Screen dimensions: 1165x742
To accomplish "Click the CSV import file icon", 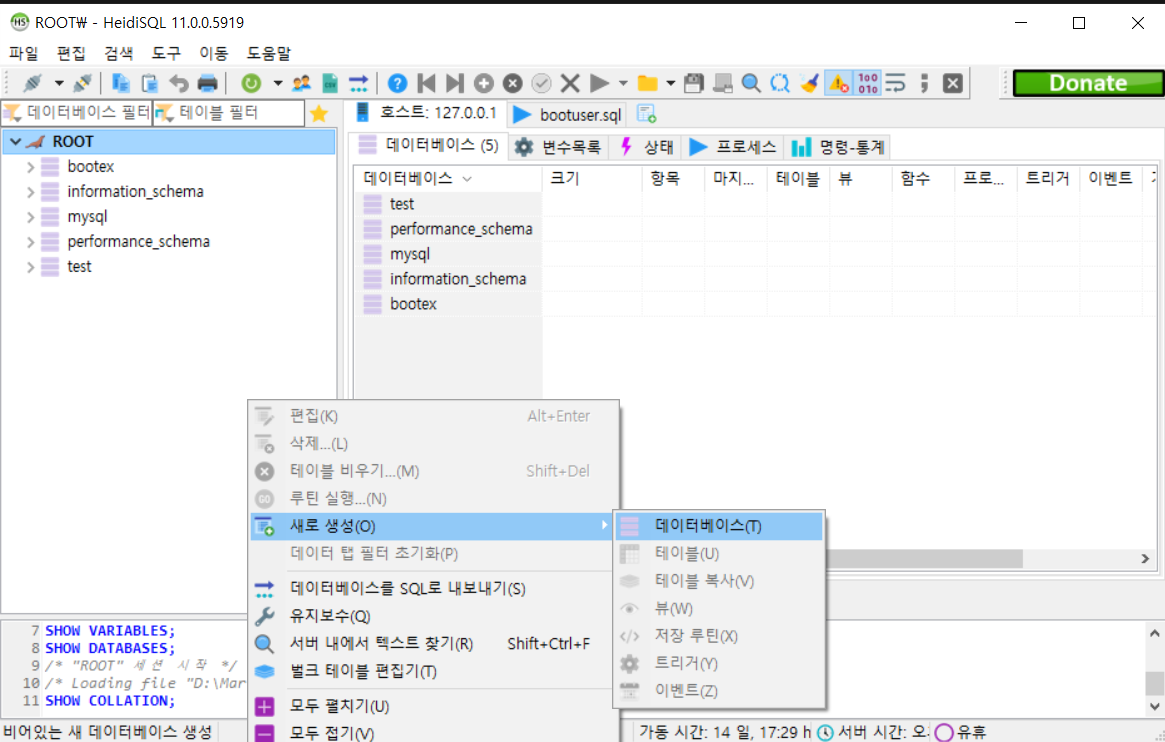I will coord(330,83).
